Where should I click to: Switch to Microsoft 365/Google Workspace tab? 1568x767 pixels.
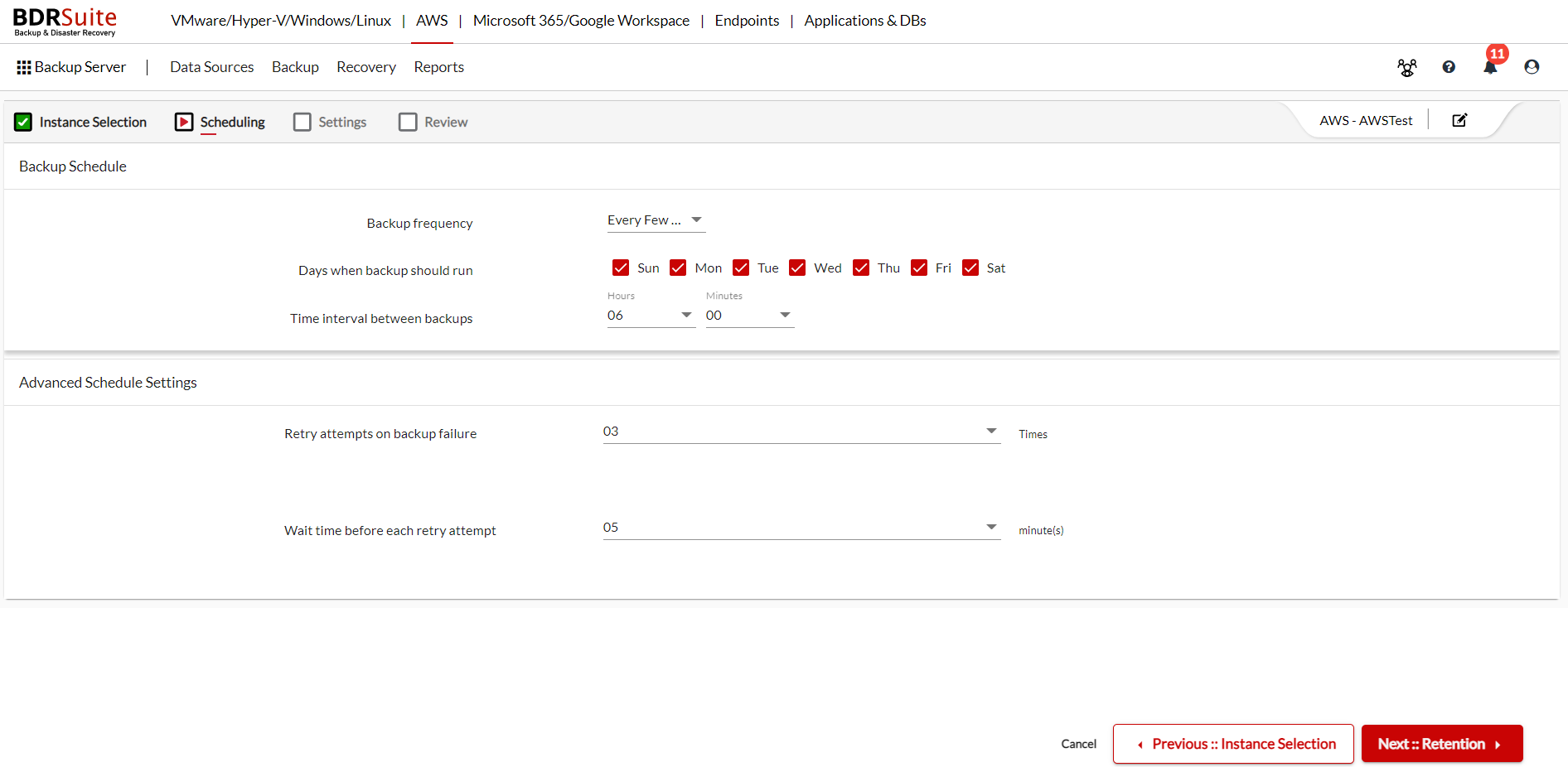point(581,21)
